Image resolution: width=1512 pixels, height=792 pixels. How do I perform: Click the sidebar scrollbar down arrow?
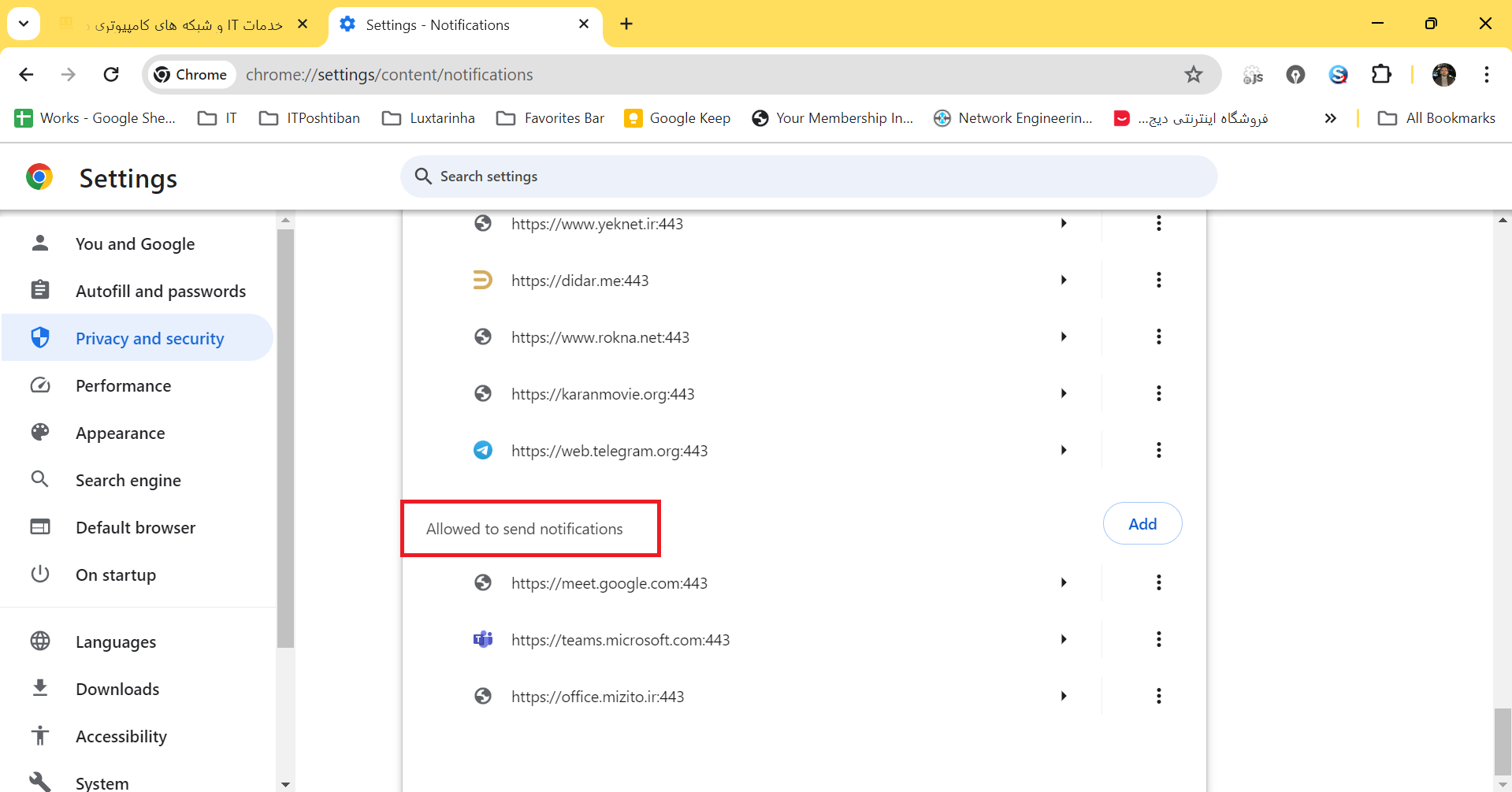pyautogui.click(x=285, y=785)
